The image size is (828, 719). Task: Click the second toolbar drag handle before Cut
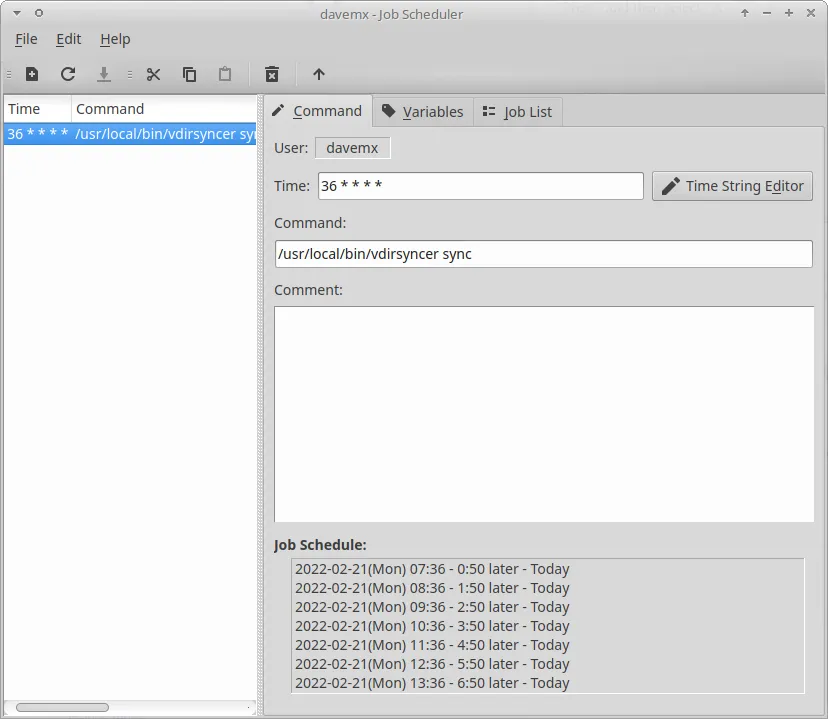(130, 74)
